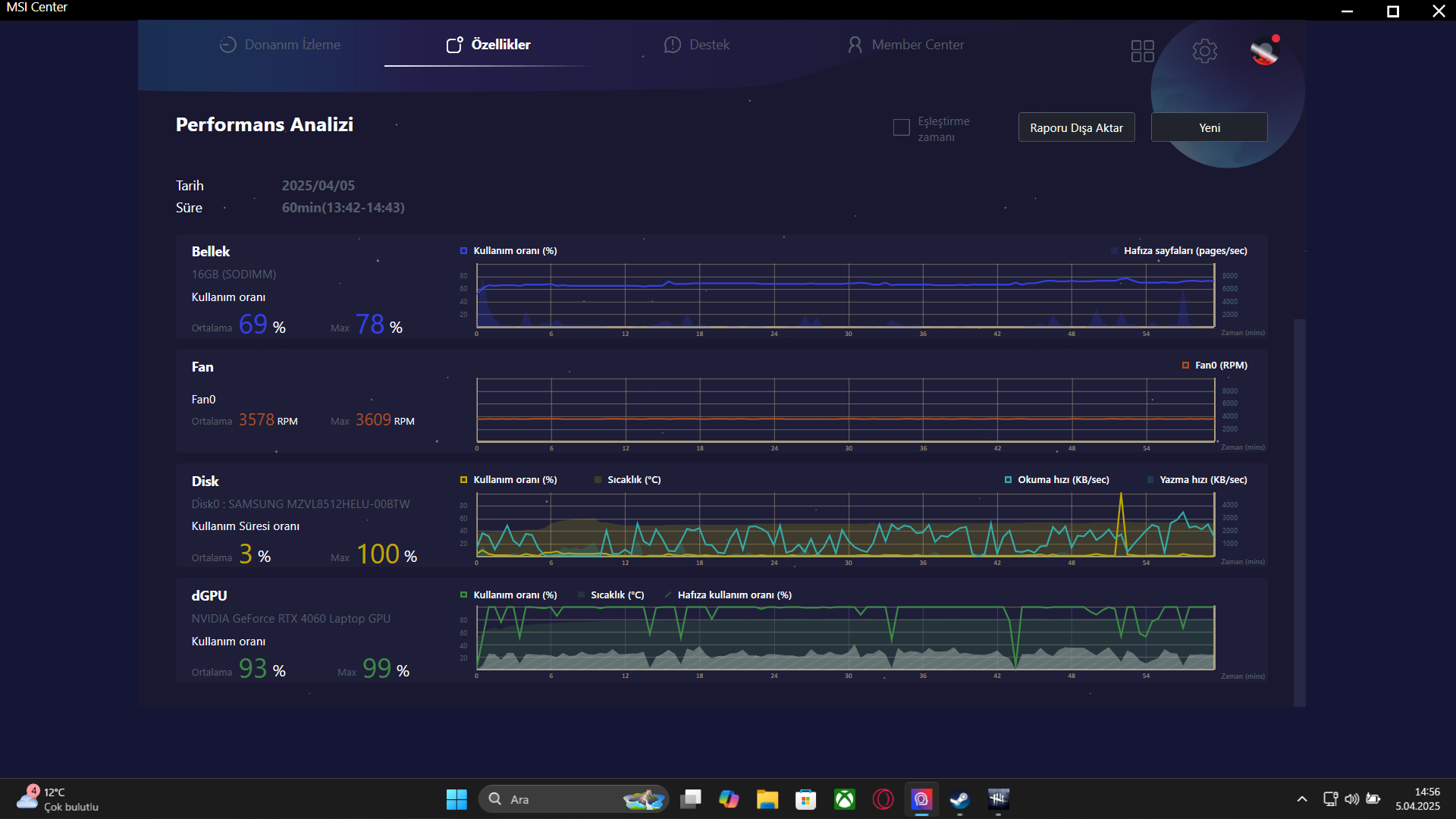Enable the Eşleştirme zamanı checkbox
1456x819 pixels.
[901, 127]
